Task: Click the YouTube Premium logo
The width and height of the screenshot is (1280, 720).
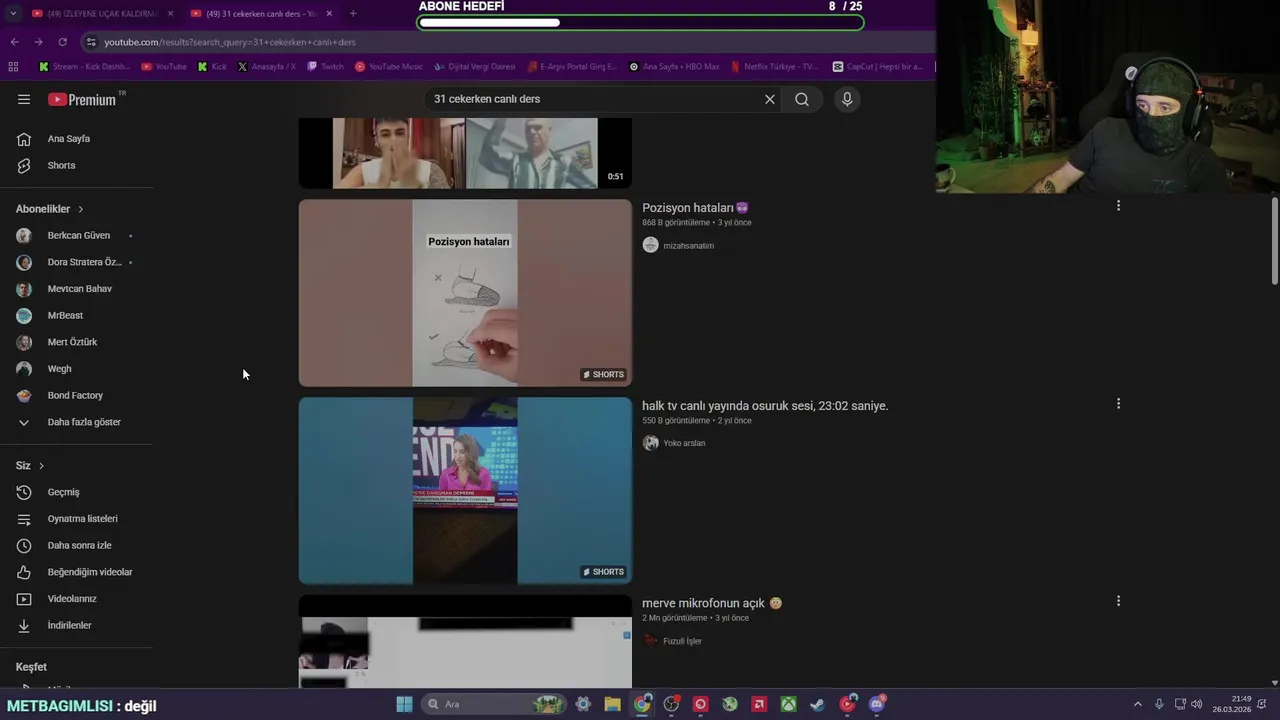Action: (84, 99)
